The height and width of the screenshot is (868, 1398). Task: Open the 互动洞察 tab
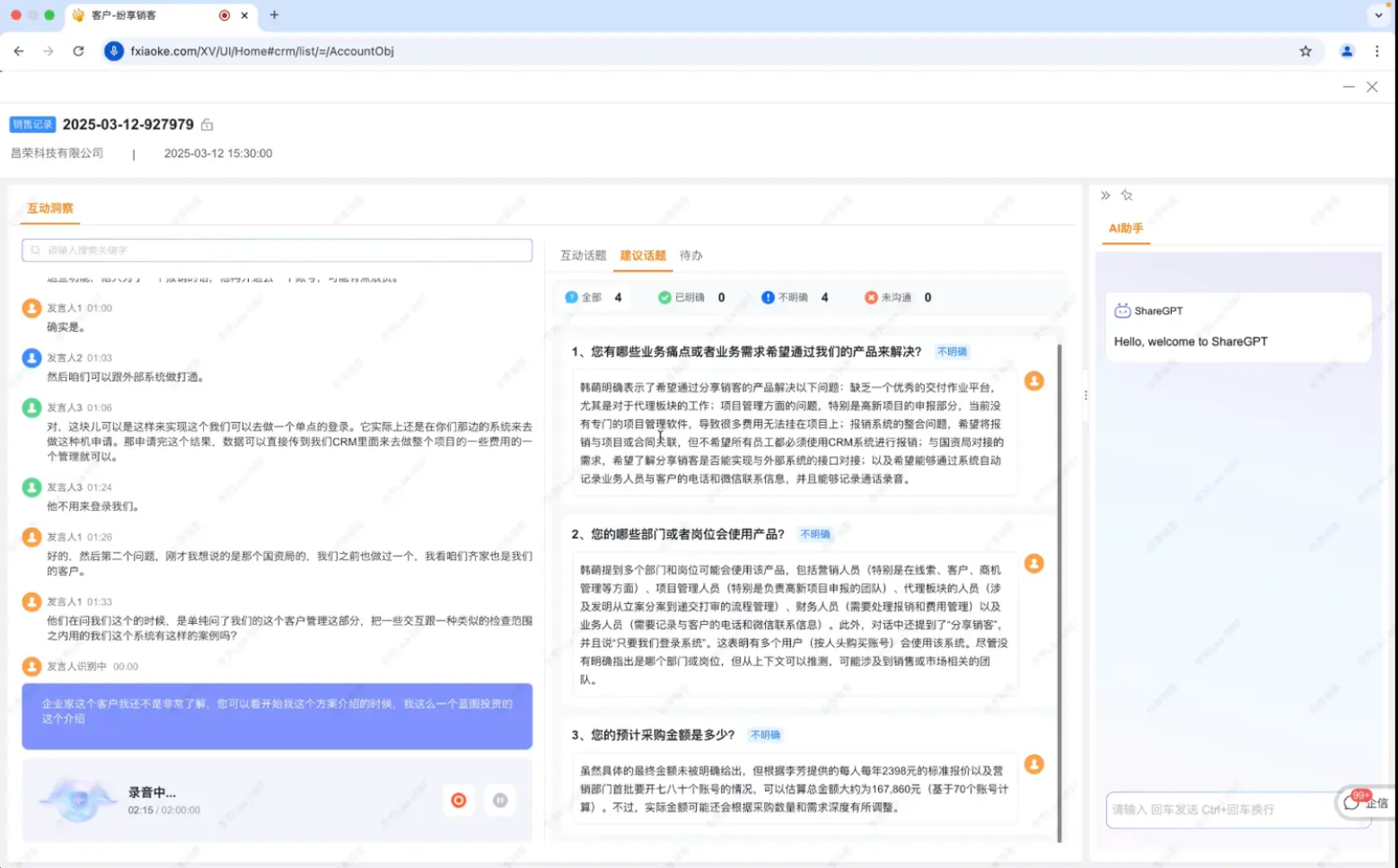[50, 208]
